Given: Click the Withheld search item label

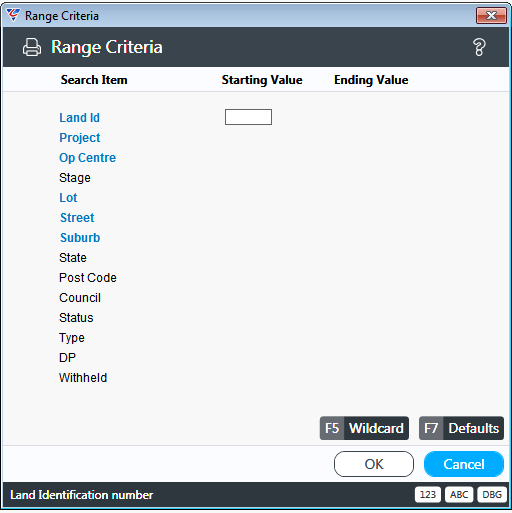Looking at the screenshot, I should point(83,378).
